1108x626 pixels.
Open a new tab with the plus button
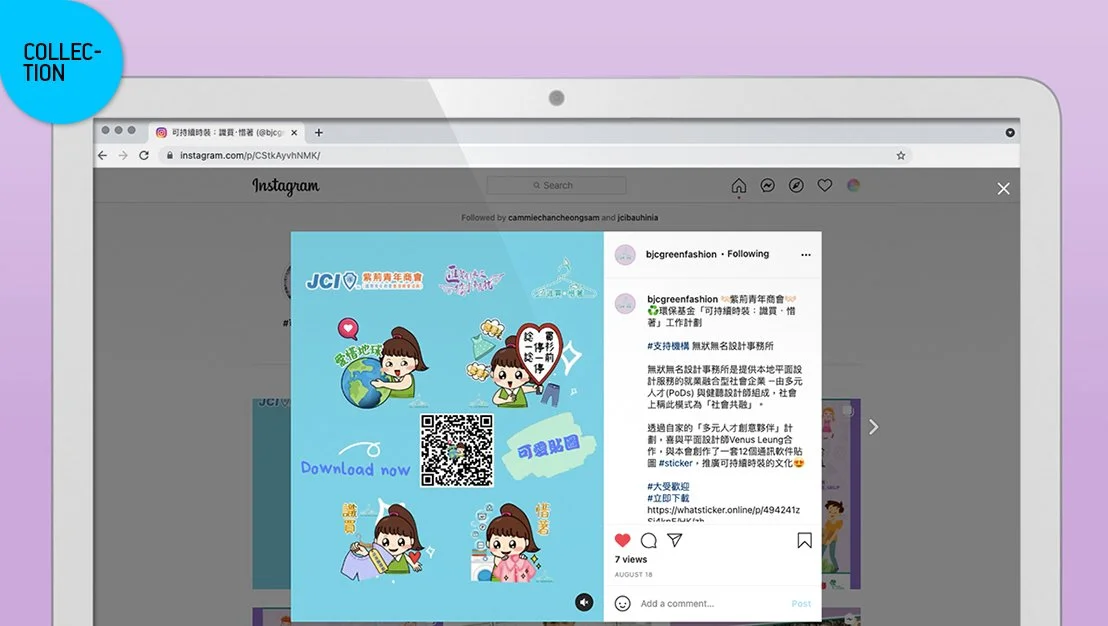click(319, 132)
